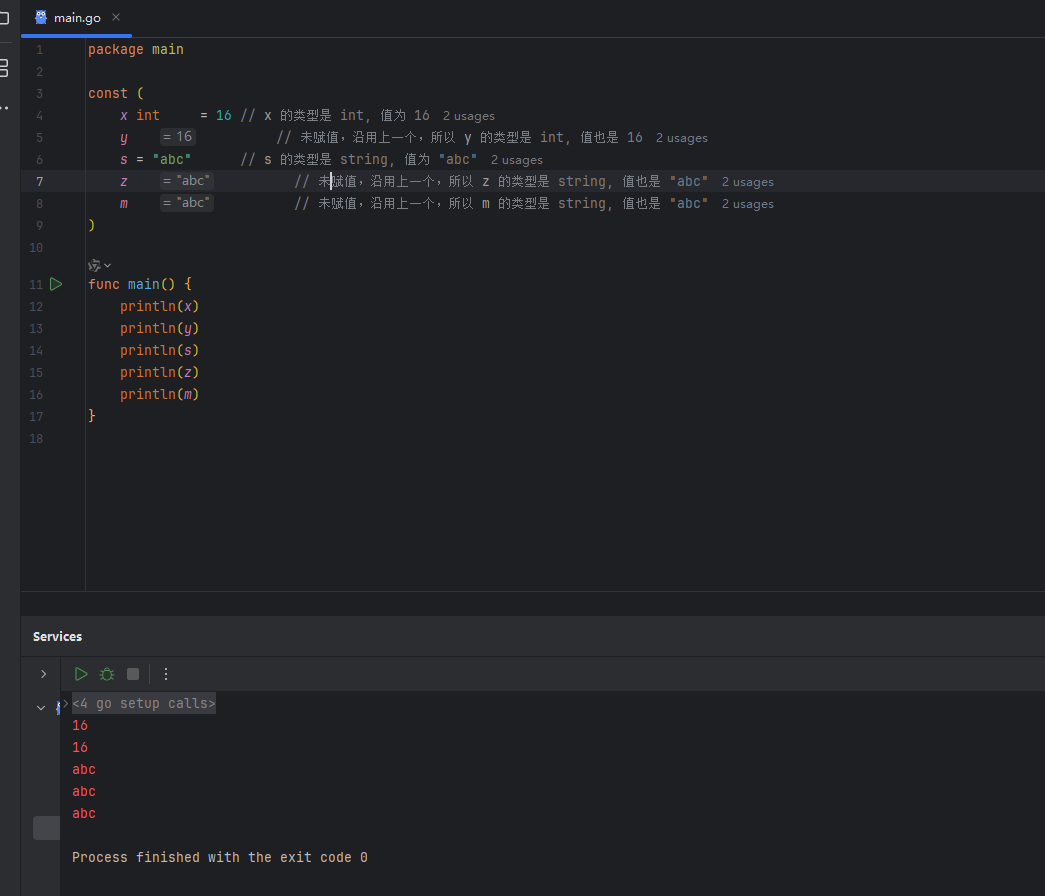Viewport: 1045px width, 896px height.
Task: Click the gray button at Services tree bottom left
Action: [x=46, y=827]
